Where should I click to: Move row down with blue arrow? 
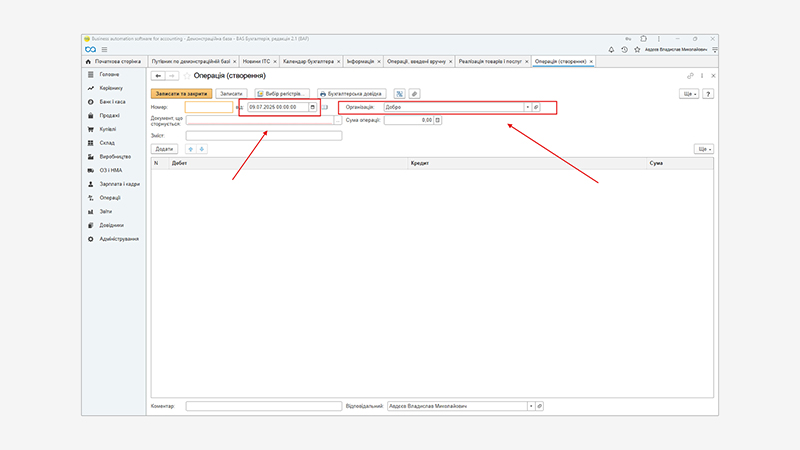click(x=202, y=149)
